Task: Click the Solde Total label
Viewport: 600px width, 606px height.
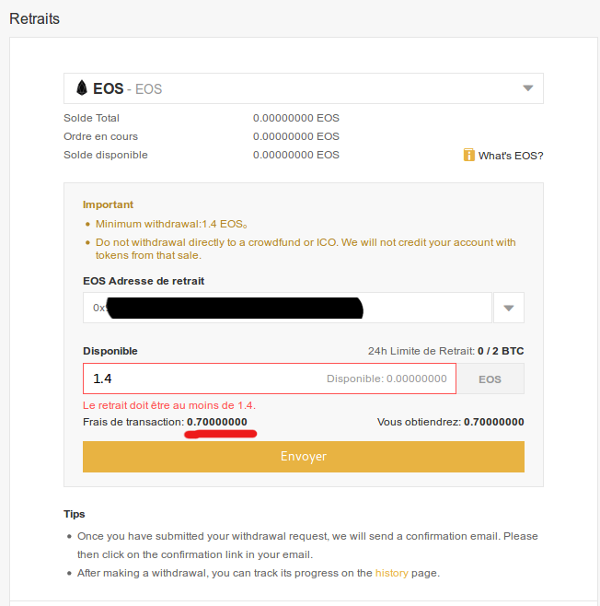Action: click(91, 118)
